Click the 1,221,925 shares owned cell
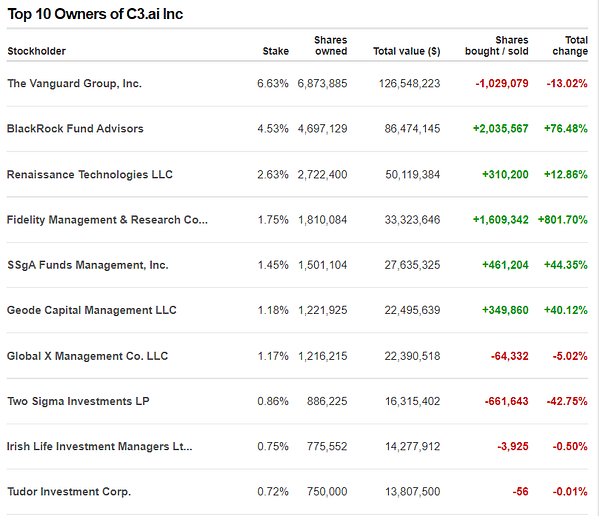The width and height of the screenshot is (600, 516). pyautogui.click(x=323, y=310)
